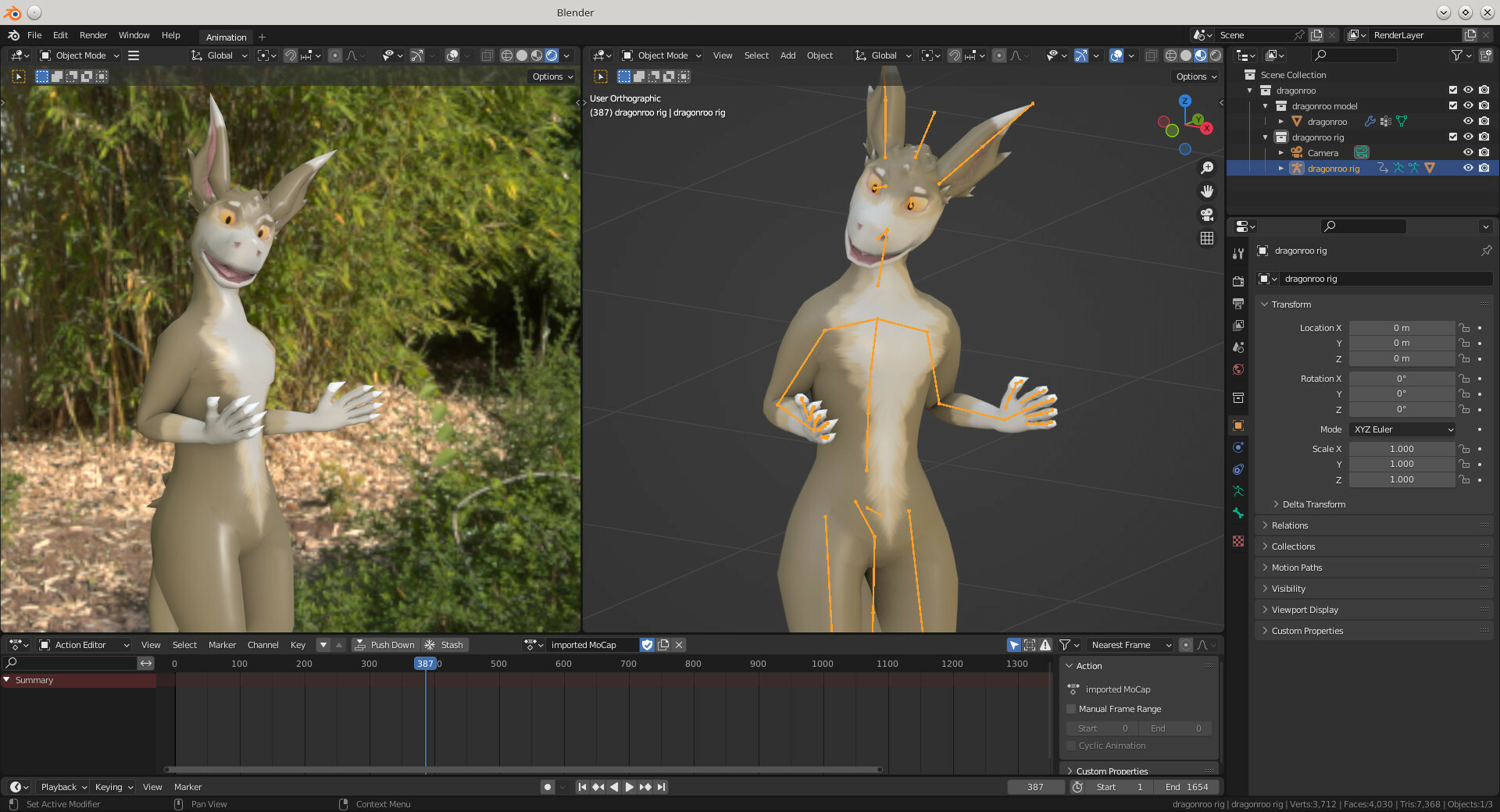Open the Render Properties tab
Viewport: 1500px width, 812px height.
click(1237, 280)
